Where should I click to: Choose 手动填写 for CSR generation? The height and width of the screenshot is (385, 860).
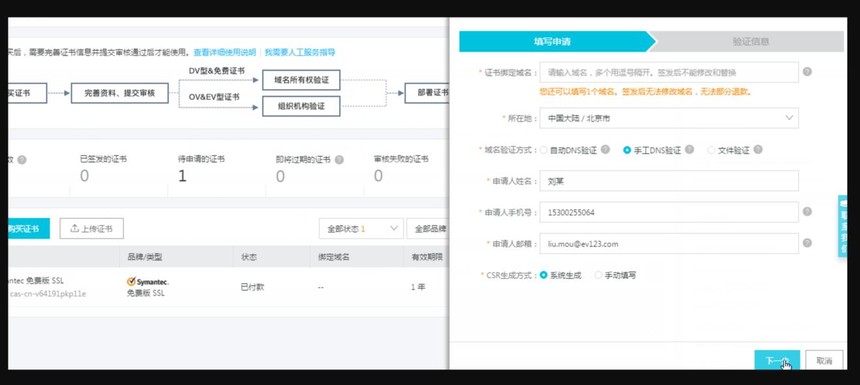598,275
